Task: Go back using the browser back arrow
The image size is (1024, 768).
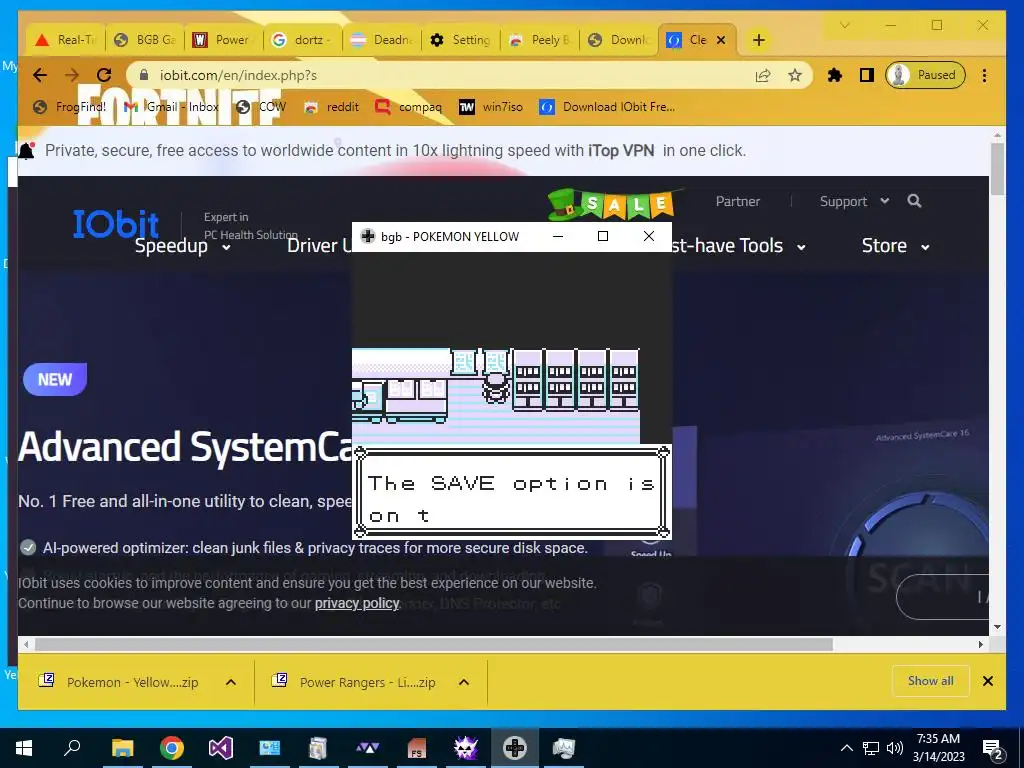Action: coord(40,75)
